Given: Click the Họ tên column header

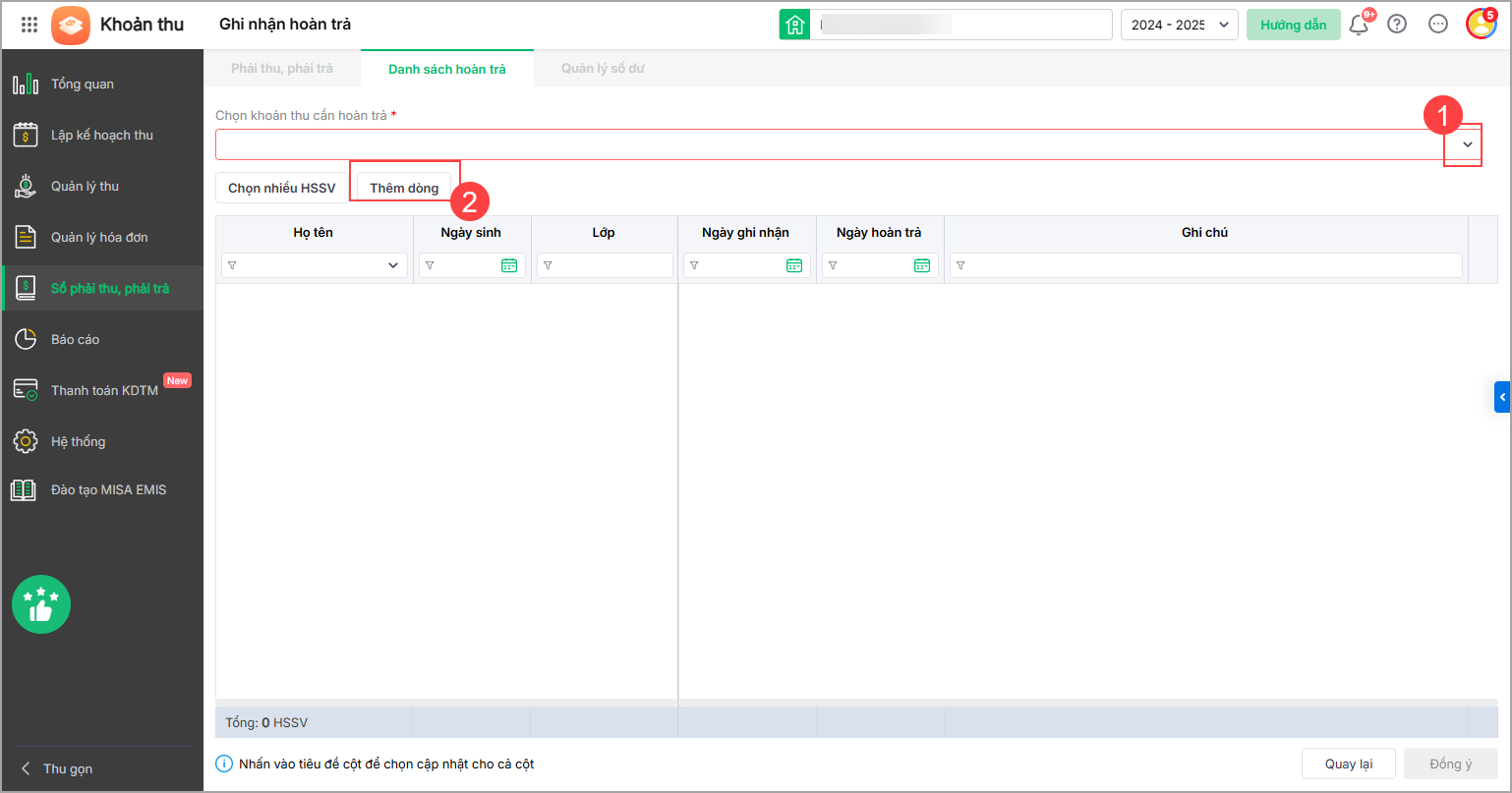Looking at the screenshot, I should (x=315, y=233).
